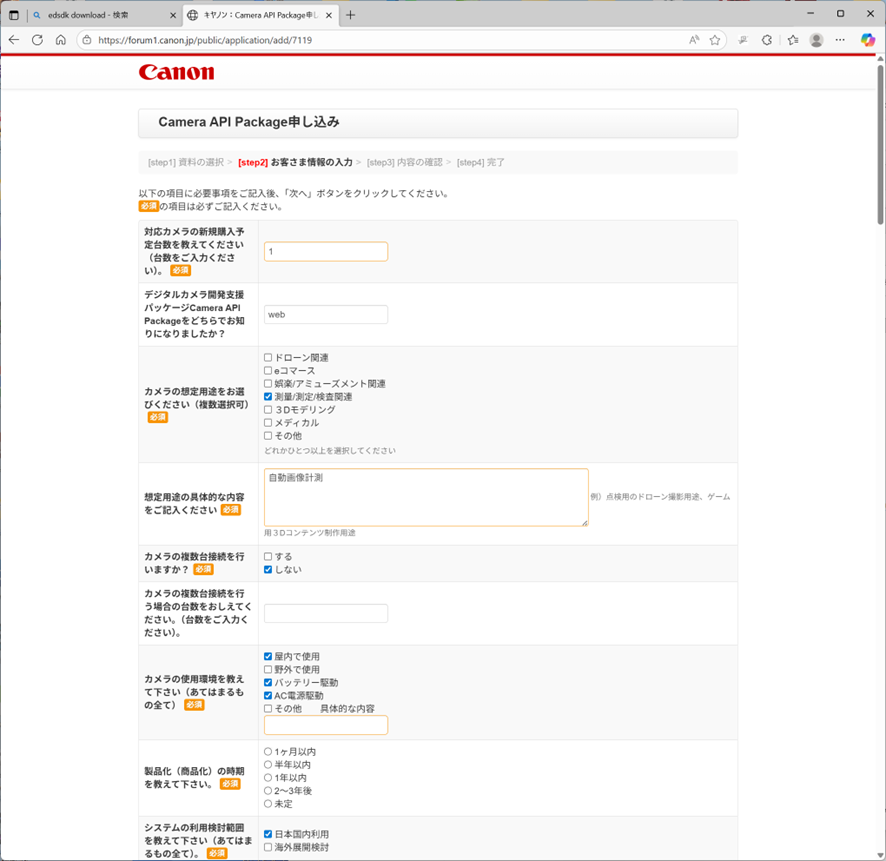Open the Copilot icon in toolbar
This screenshot has width=886, height=861.
pos(867,40)
